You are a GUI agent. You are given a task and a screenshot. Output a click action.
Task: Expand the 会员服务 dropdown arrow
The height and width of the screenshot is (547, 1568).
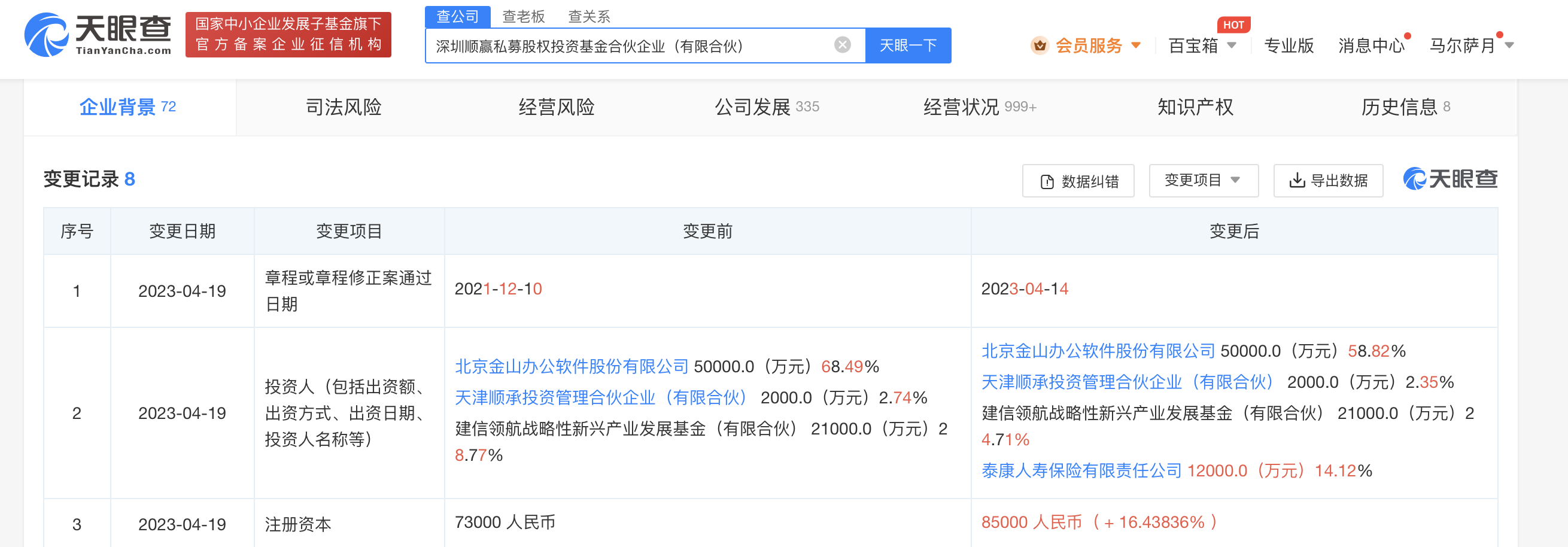pyautogui.click(x=1136, y=45)
